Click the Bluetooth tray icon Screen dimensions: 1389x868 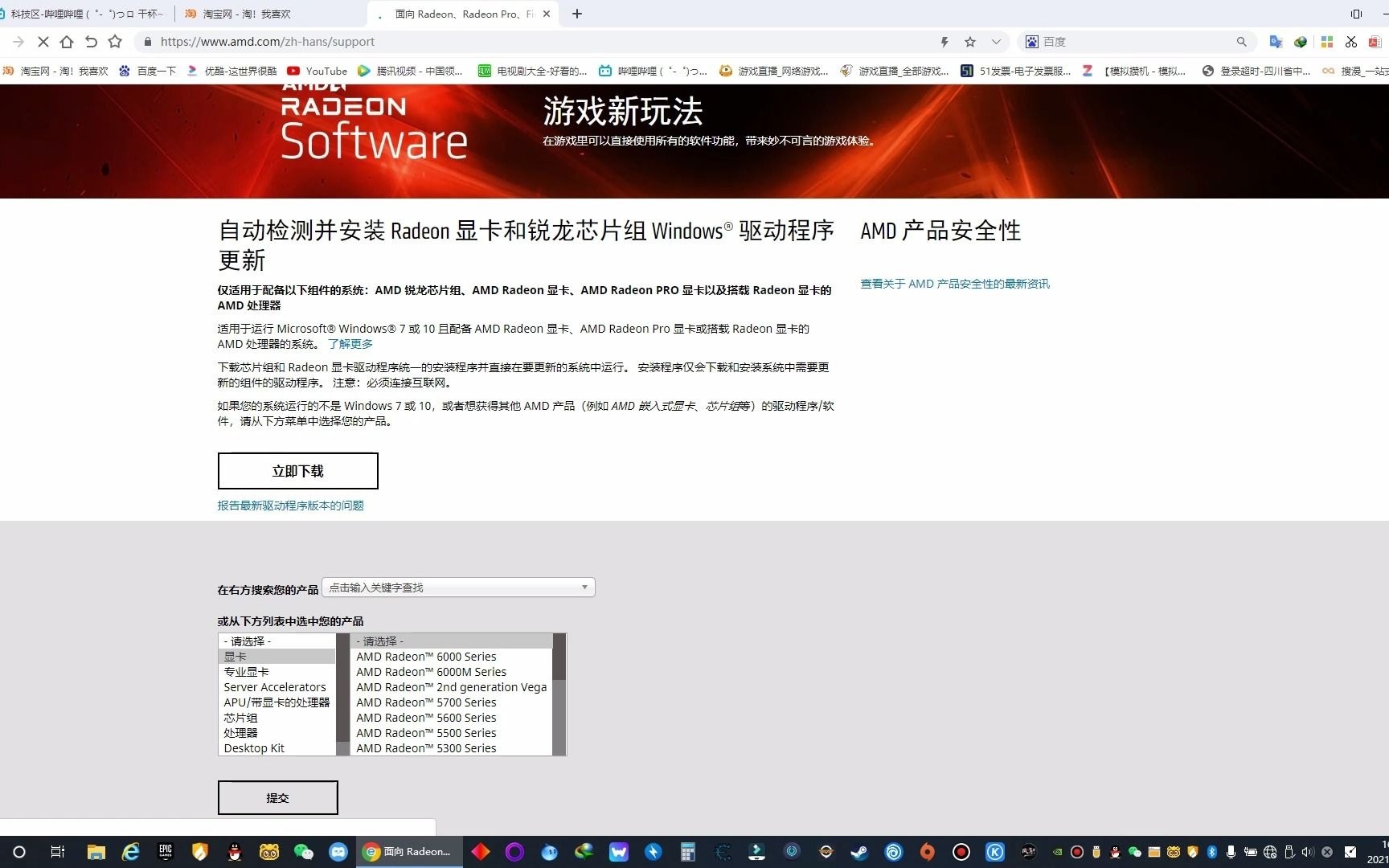pyautogui.click(x=1211, y=852)
